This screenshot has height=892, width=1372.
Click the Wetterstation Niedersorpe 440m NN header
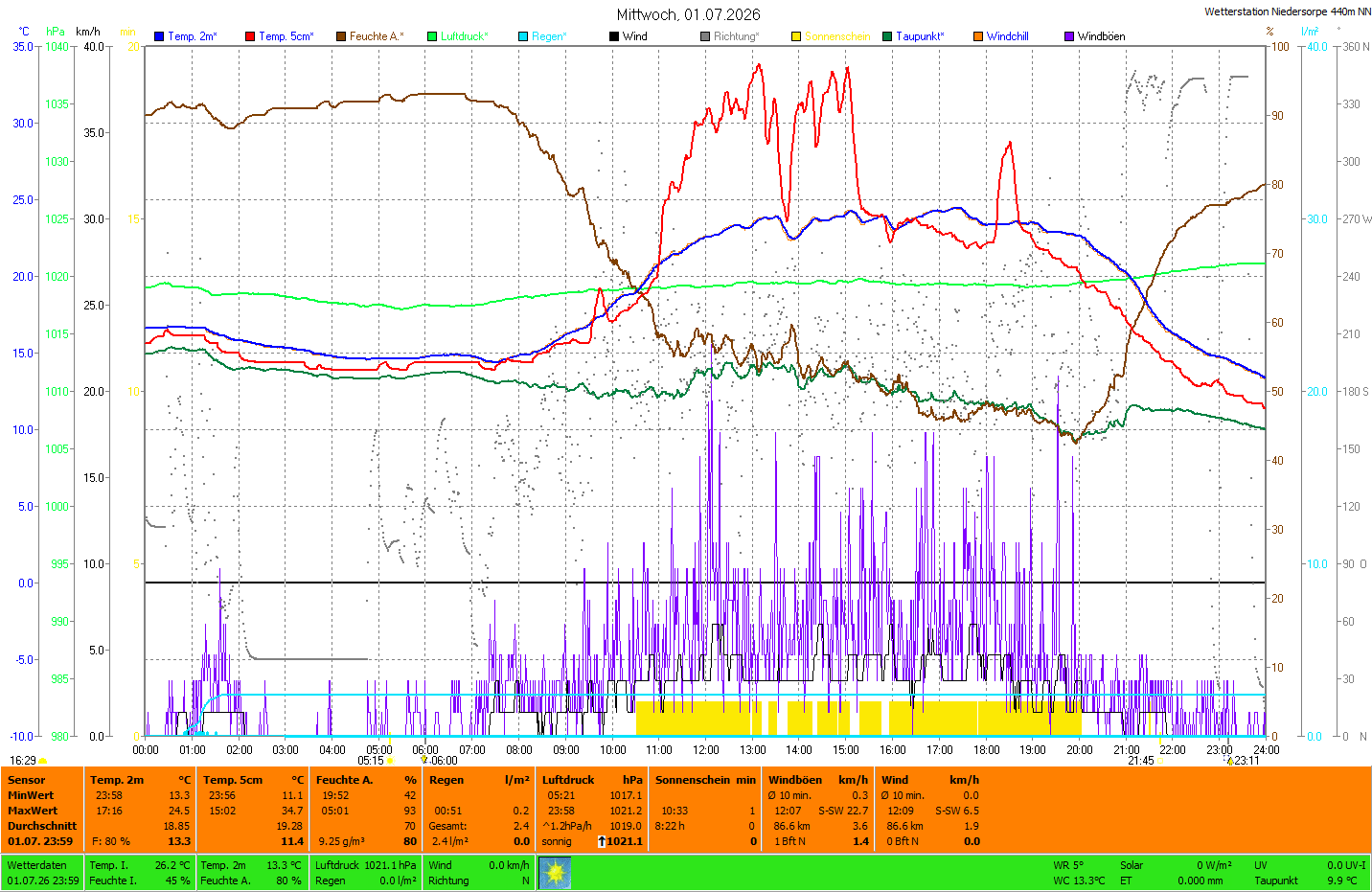(x=1288, y=11)
